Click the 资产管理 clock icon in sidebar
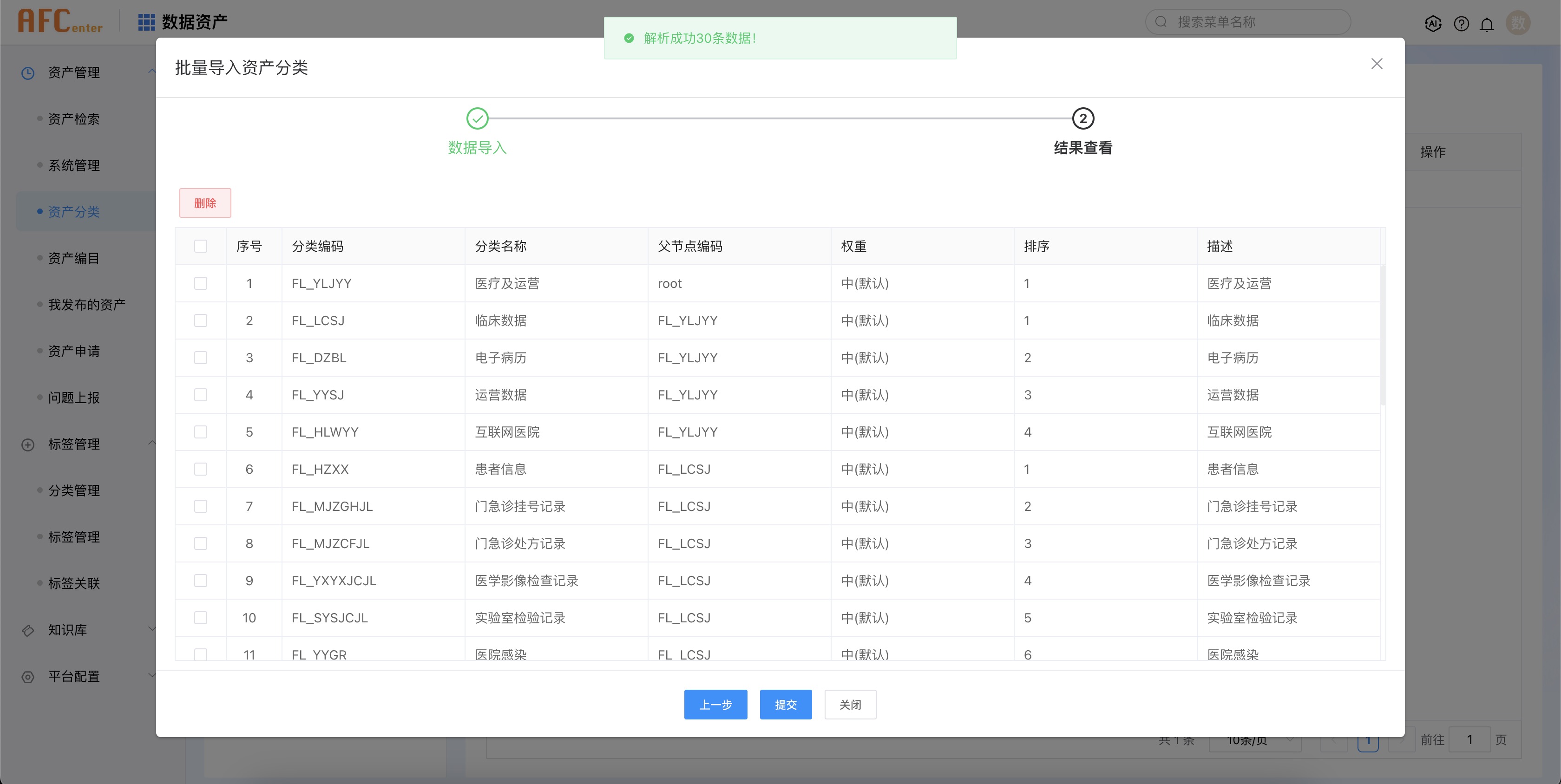 tap(28, 73)
